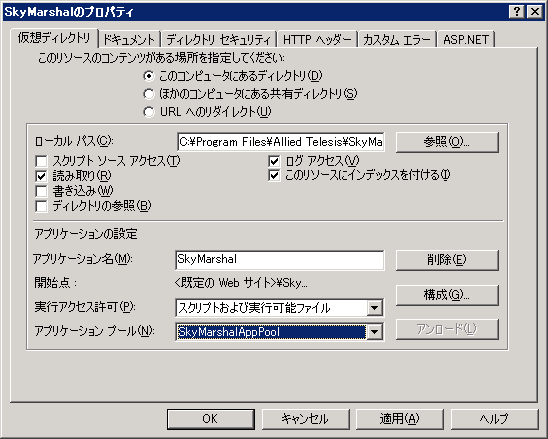Select URL へのリダイレクト radio button

(x=149, y=112)
